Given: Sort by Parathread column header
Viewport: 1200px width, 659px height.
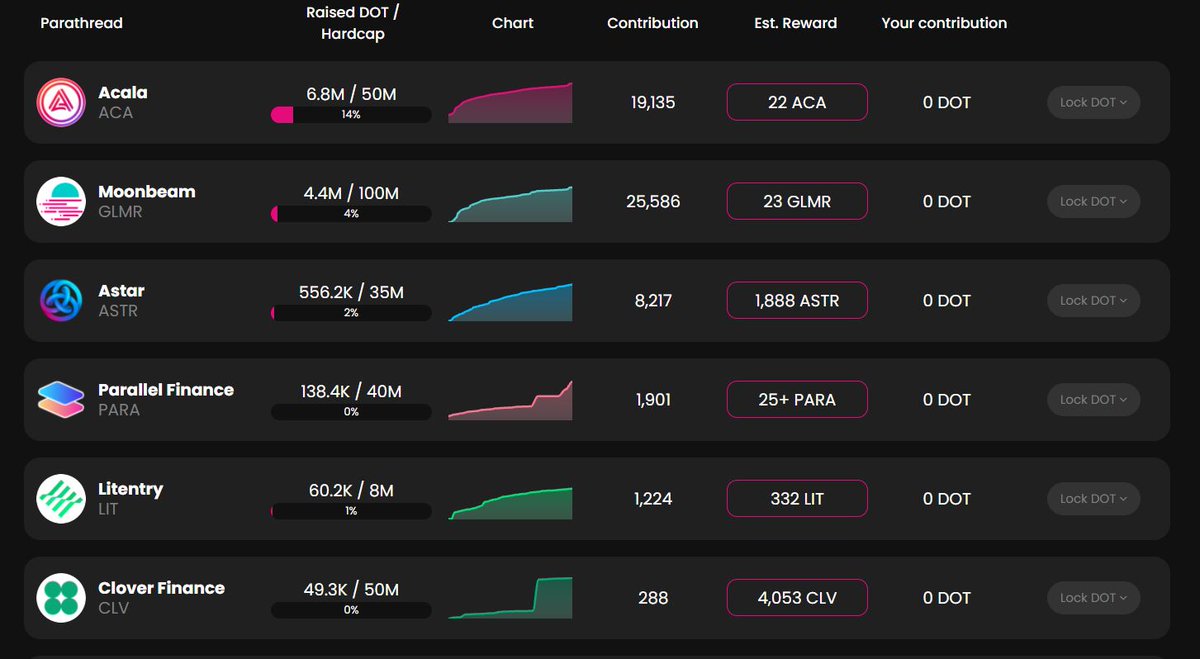Looking at the screenshot, I should pyautogui.click(x=81, y=23).
